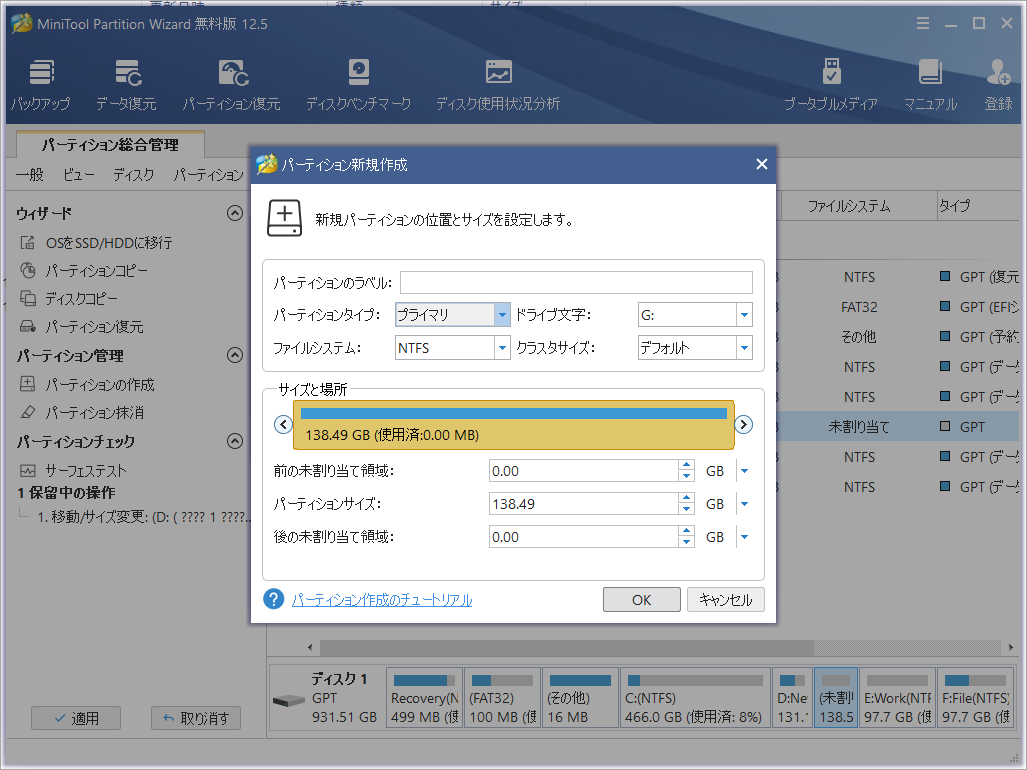Open the ディスク menu
The height and width of the screenshot is (770, 1027).
point(133,175)
